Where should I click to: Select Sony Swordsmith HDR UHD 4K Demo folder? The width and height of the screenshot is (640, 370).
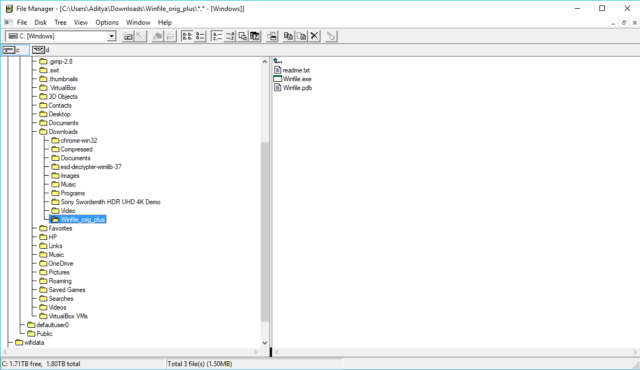(x=106, y=202)
